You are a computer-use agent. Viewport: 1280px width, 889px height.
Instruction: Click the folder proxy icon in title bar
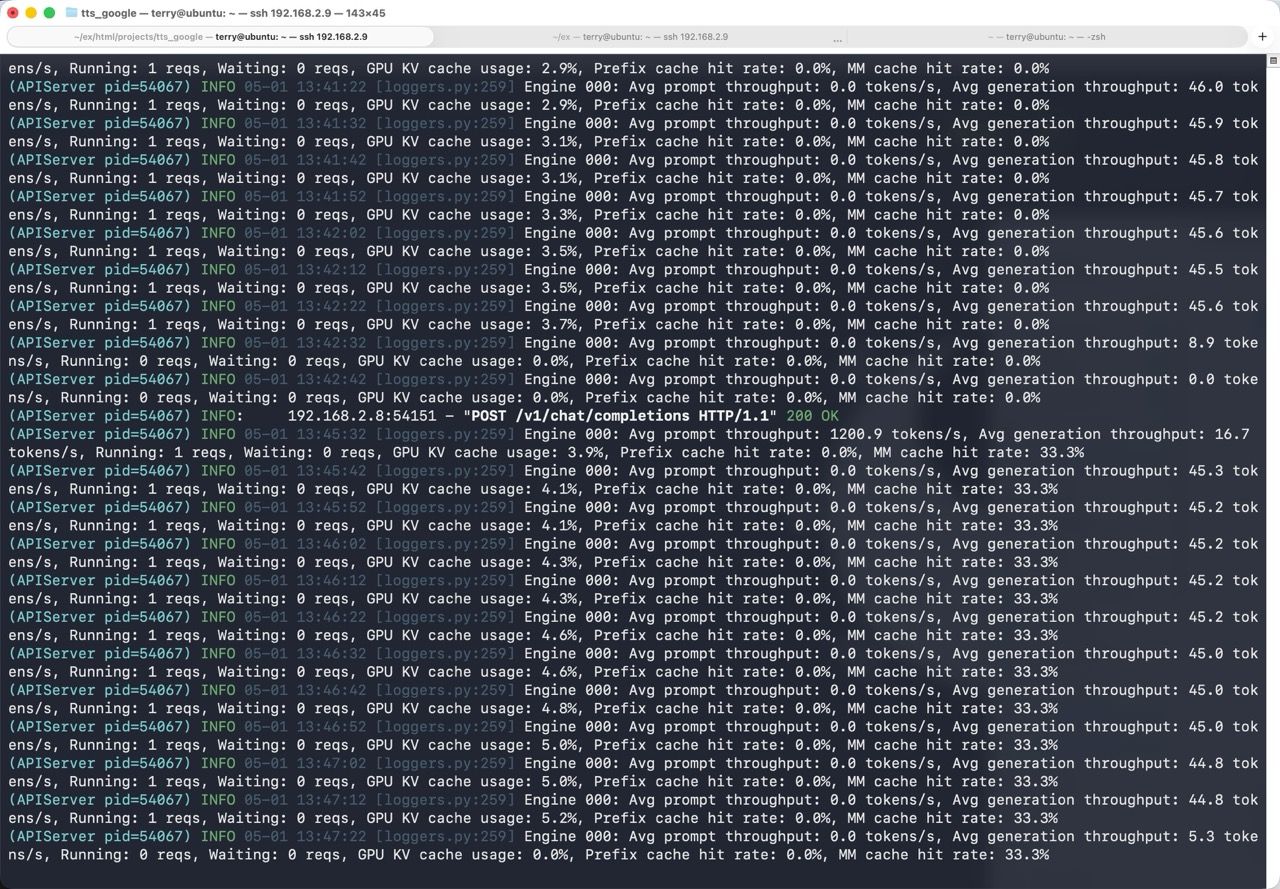72,13
